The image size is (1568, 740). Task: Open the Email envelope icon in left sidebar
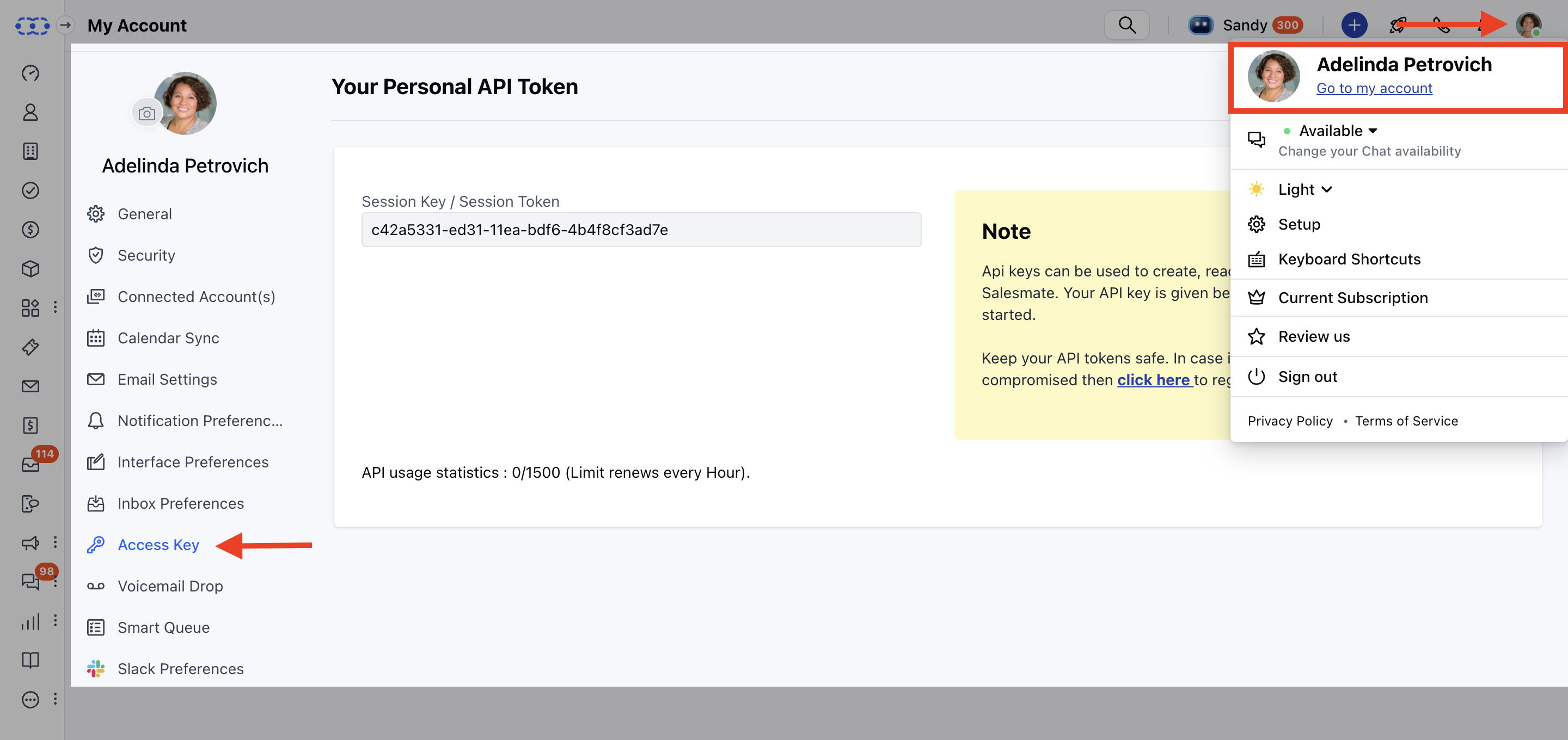point(30,386)
